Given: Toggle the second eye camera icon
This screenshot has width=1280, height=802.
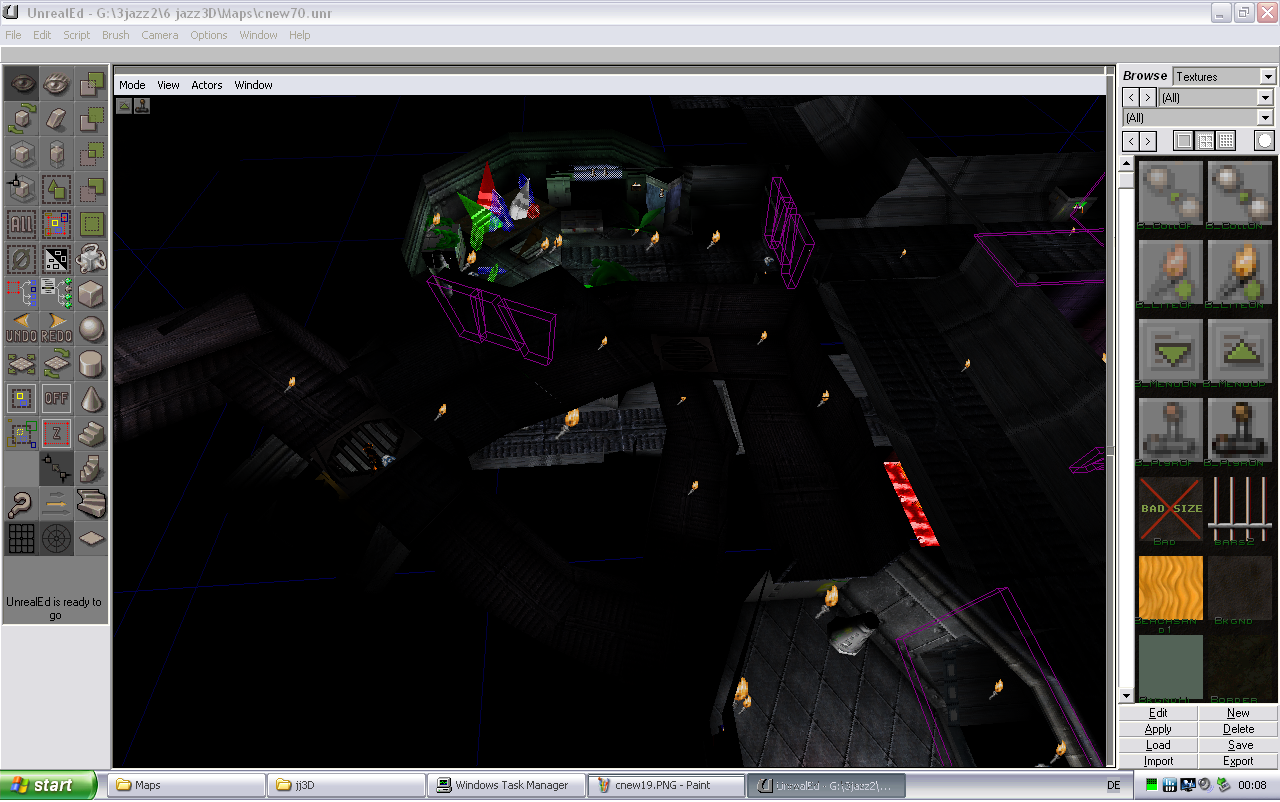Looking at the screenshot, I should tap(56, 85).
